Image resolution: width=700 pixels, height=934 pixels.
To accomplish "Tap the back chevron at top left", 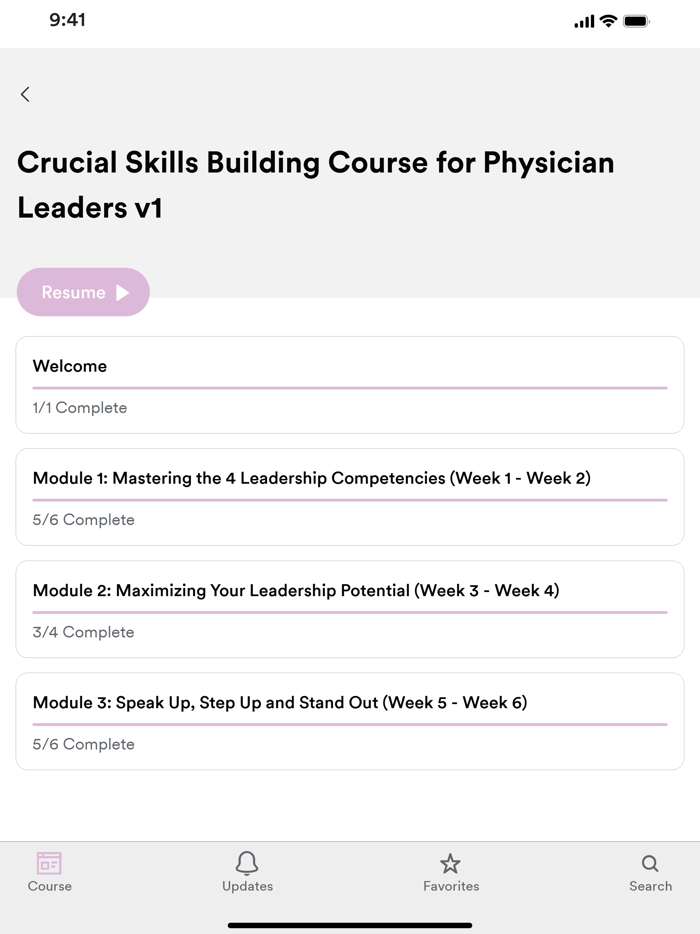I will (x=24, y=94).
